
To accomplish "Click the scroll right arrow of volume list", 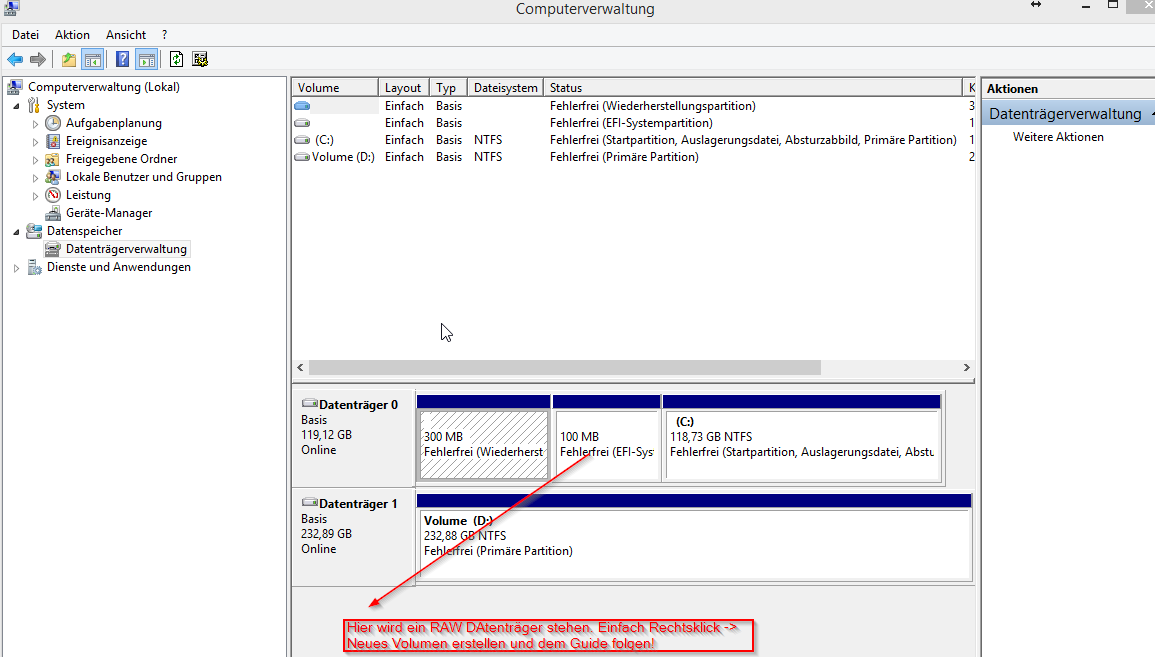I will pyautogui.click(x=966, y=368).
